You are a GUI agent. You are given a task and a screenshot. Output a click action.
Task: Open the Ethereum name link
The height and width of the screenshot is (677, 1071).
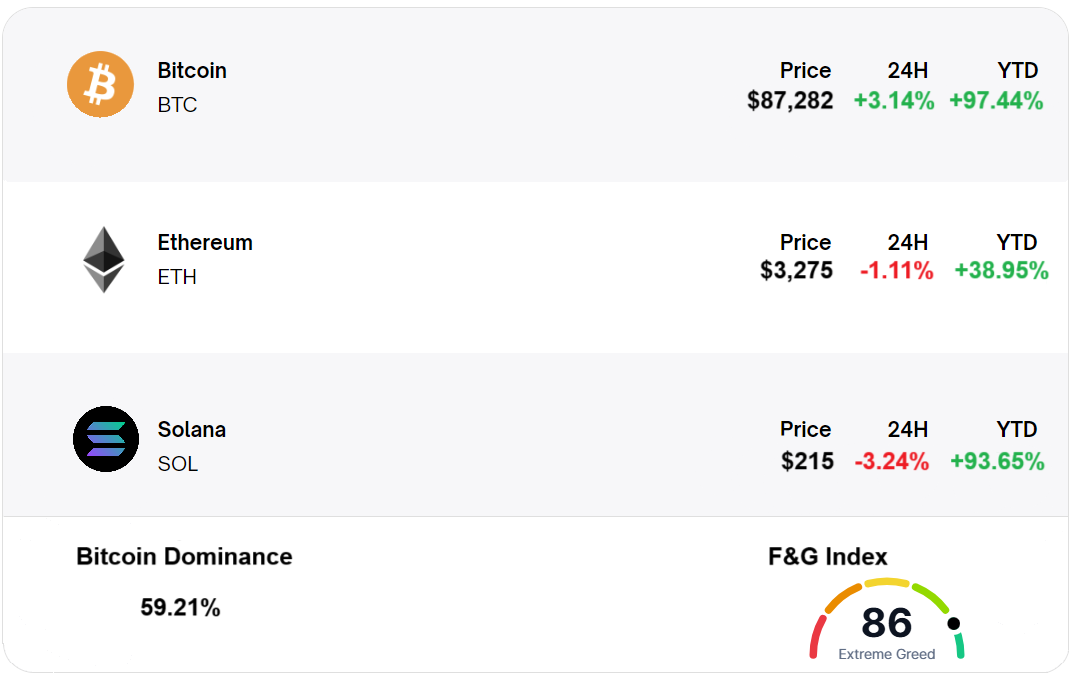coord(205,243)
